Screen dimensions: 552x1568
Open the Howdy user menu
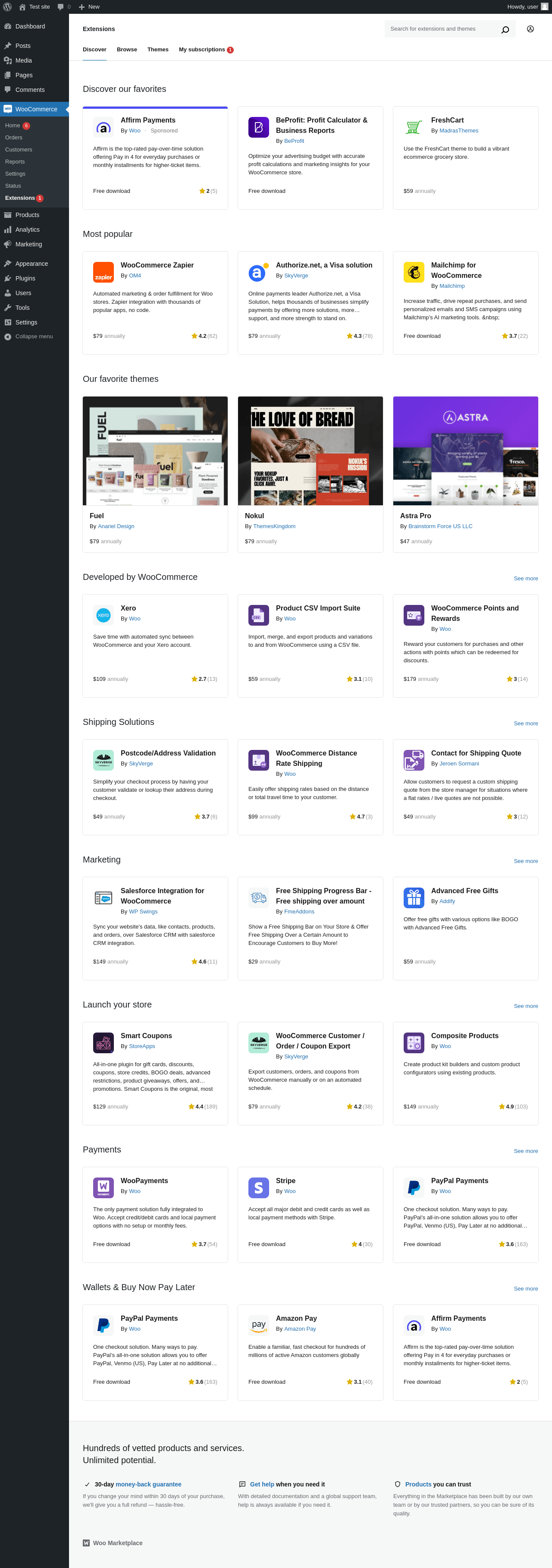(x=527, y=7)
